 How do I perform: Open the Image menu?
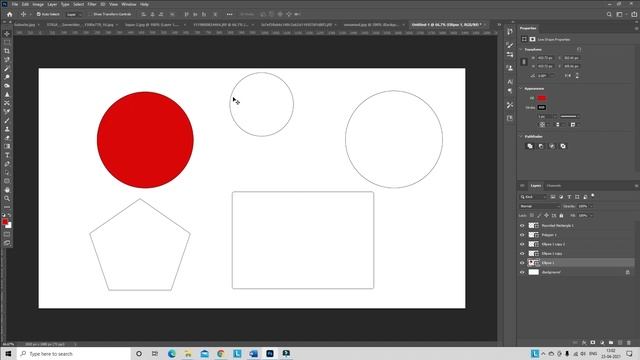tap(38, 4)
